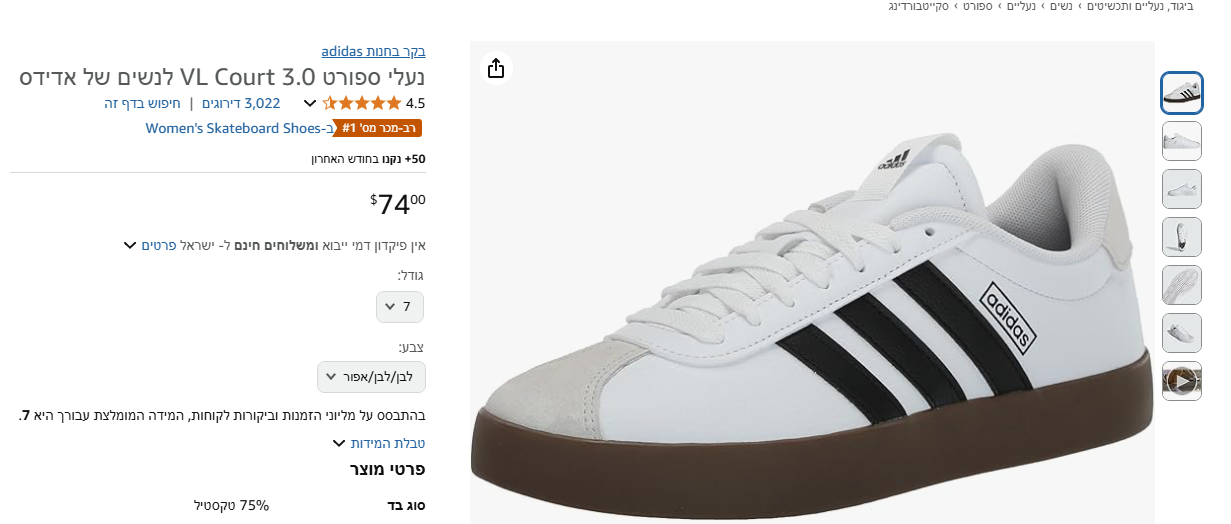Expand the rating breakdown chevron beside stars
Viewport: 1231px width, 524px height.
click(310, 103)
